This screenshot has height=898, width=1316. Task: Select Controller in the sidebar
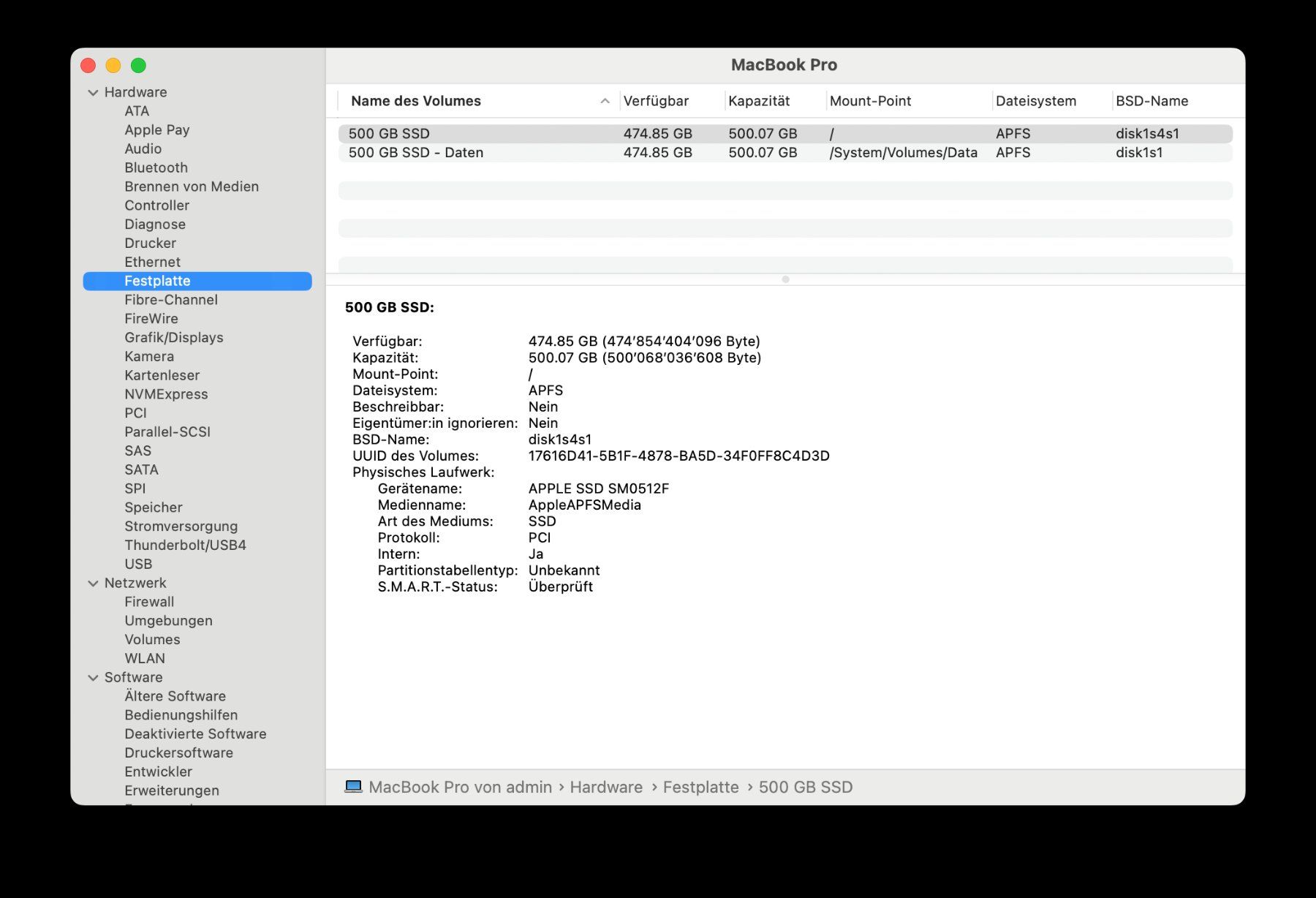click(x=156, y=205)
